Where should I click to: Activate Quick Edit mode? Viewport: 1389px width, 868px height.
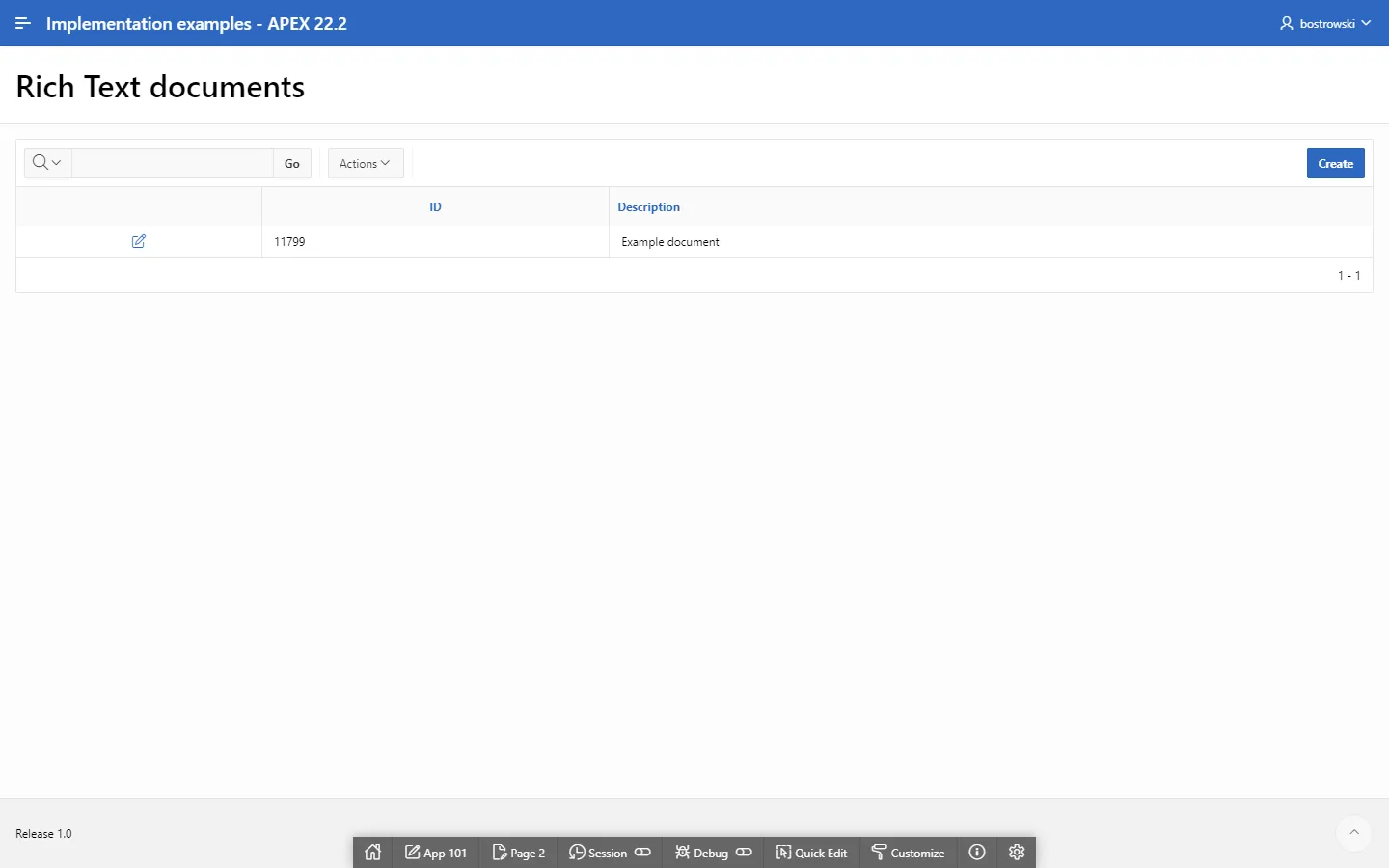[x=811, y=853]
